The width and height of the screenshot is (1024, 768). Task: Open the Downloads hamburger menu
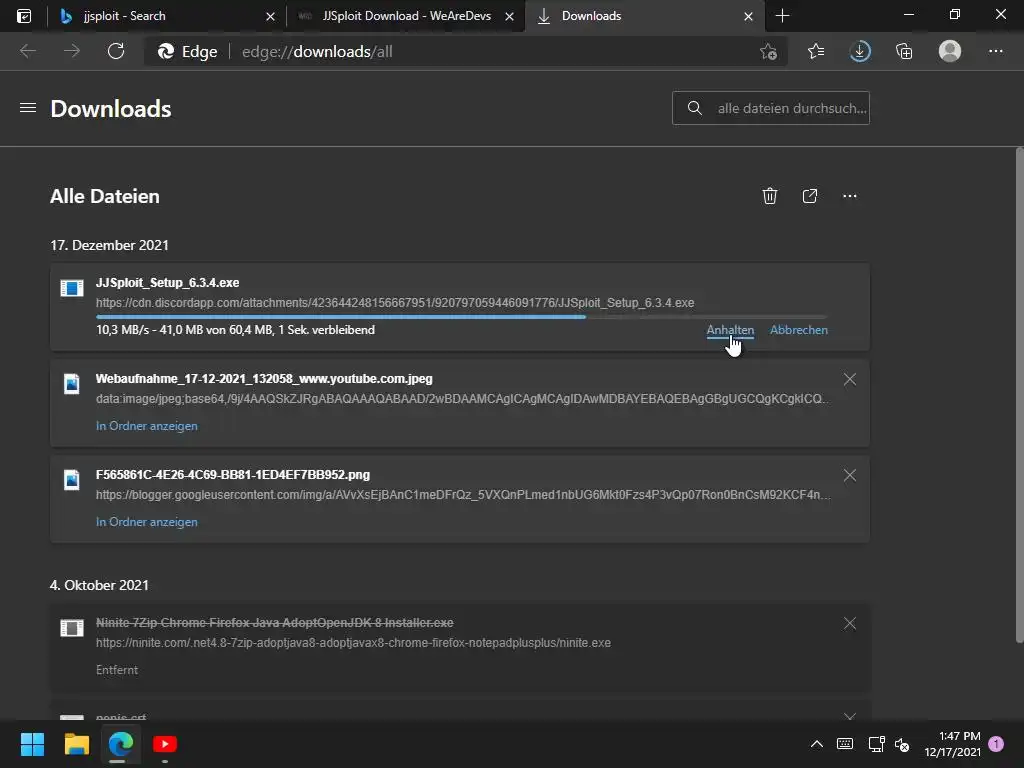tap(28, 108)
